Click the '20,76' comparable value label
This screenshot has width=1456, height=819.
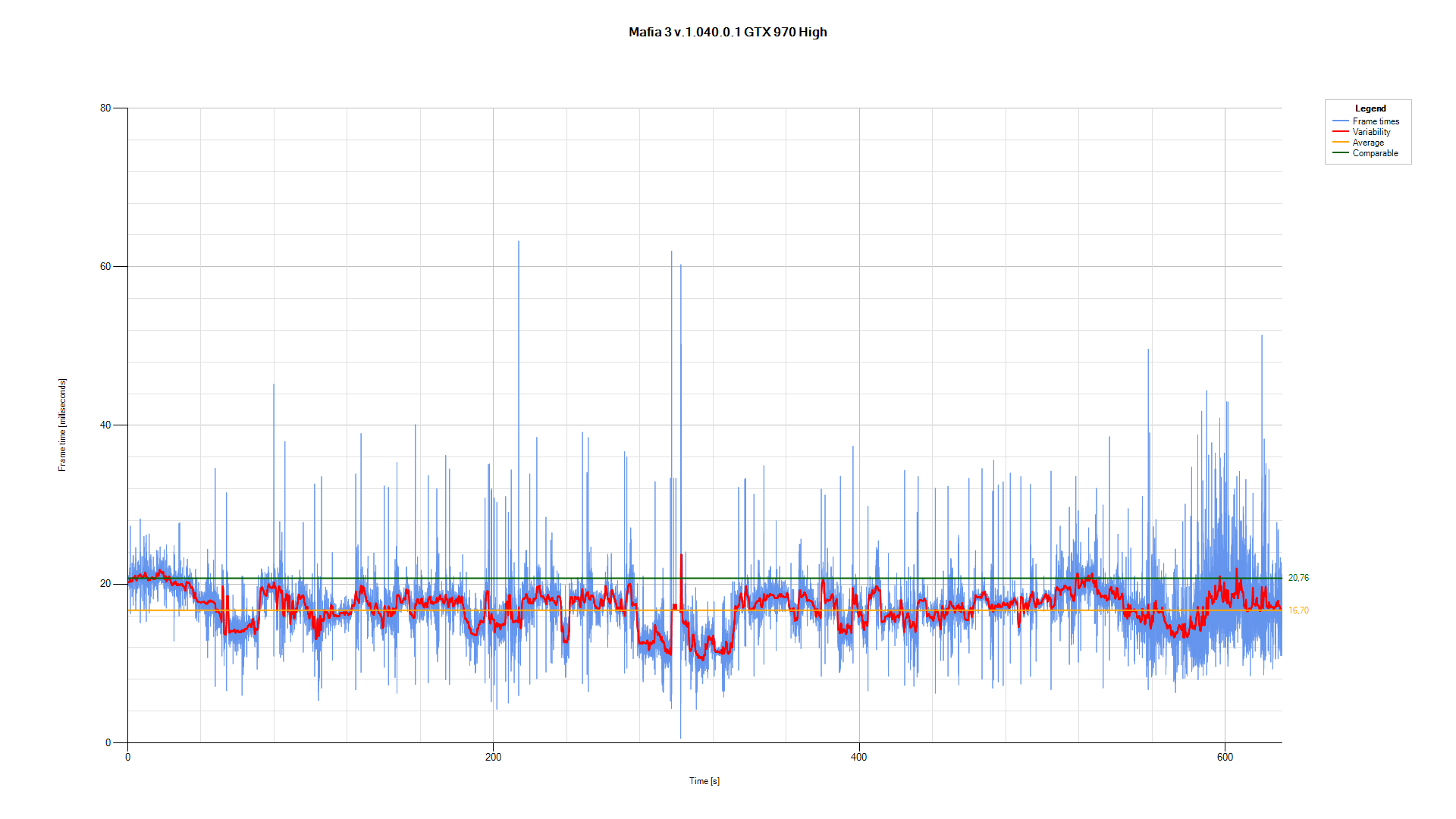click(x=1298, y=578)
